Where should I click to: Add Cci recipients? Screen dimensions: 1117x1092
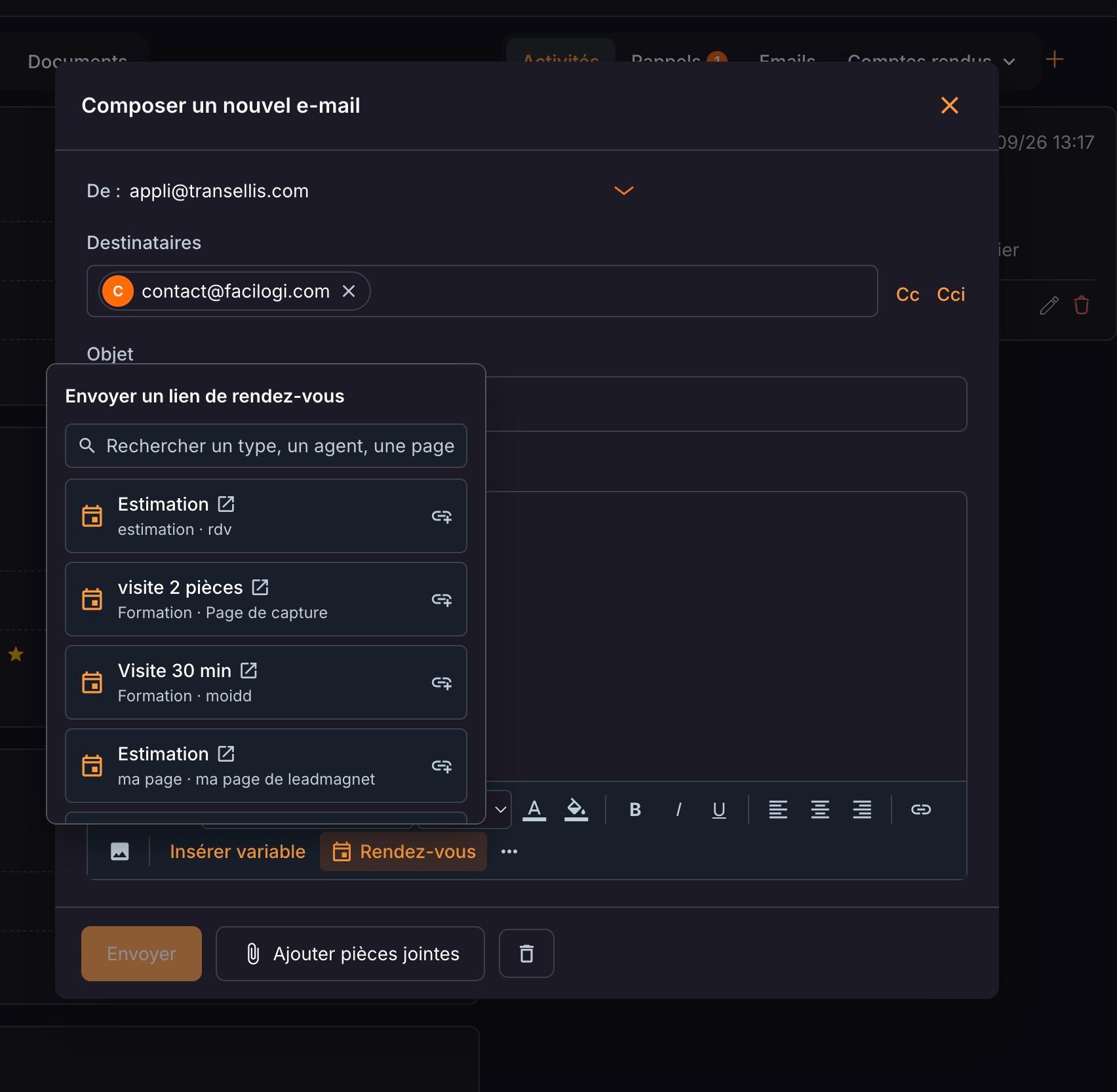click(950, 294)
